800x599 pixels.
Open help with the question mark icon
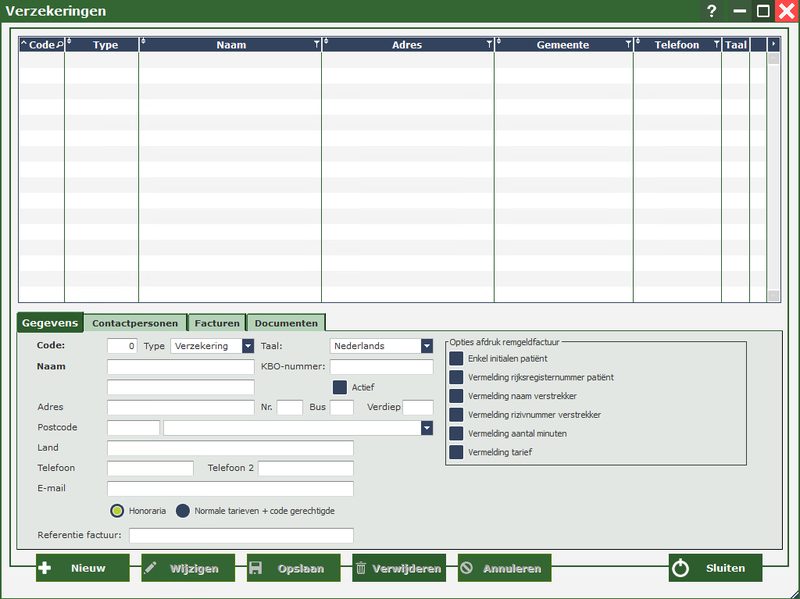[x=712, y=11]
